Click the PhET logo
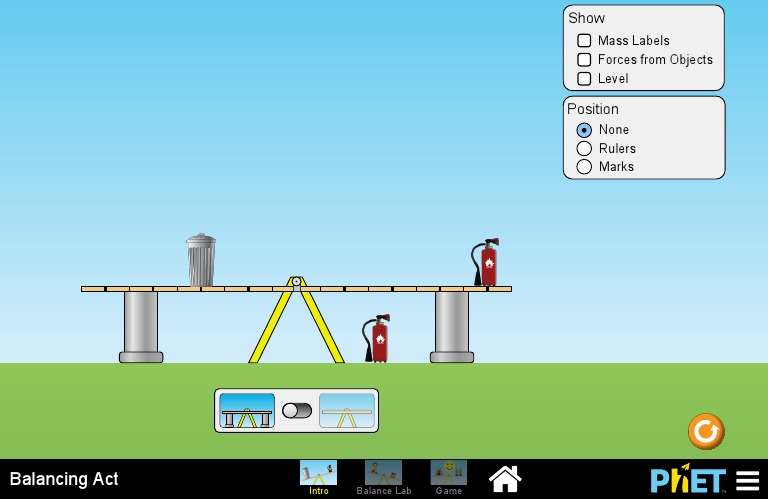Viewport: 768px width, 499px height. coord(688,479)
